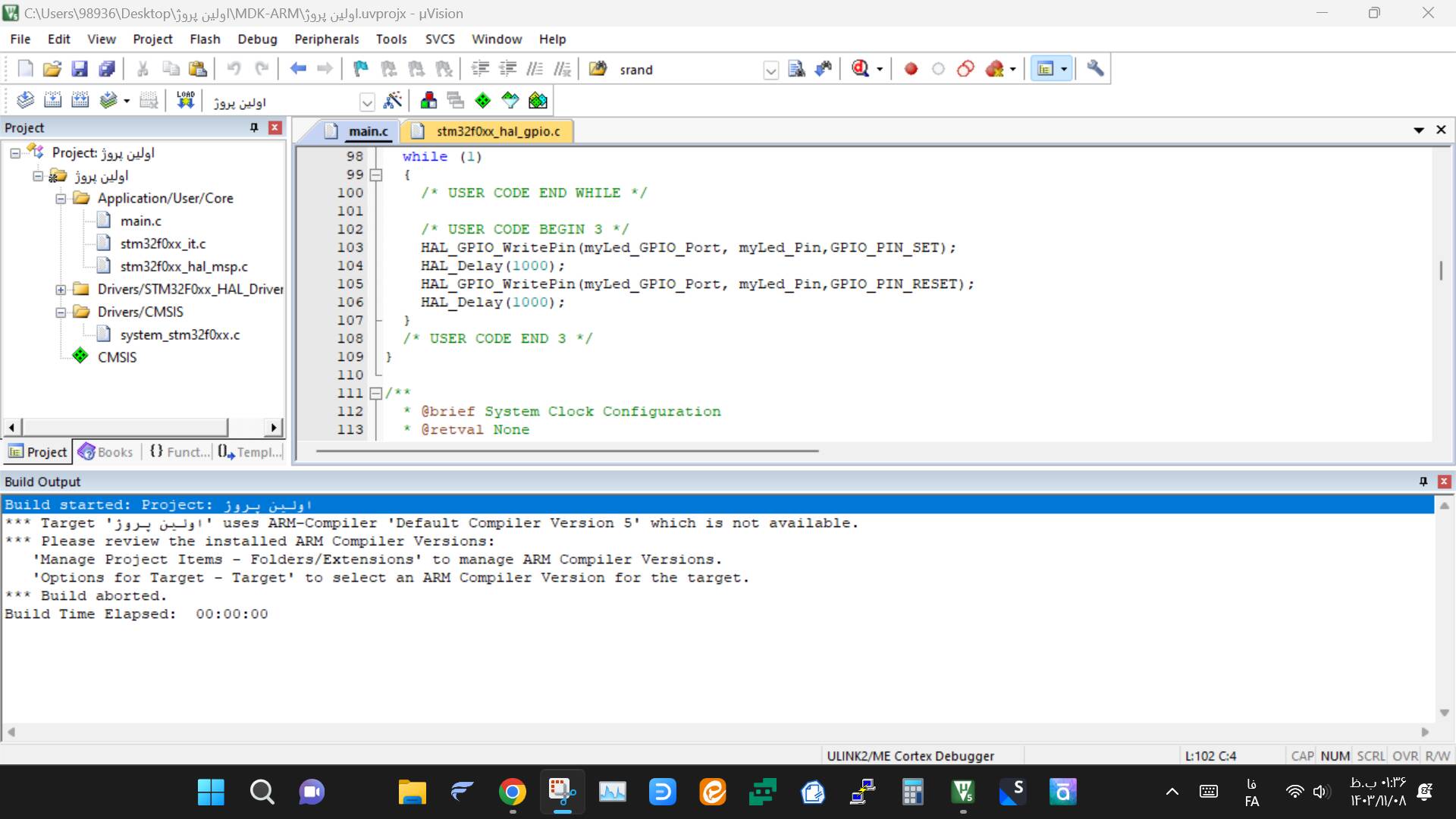
Task: Navigate backwards with the blue left arrow
Action: (x=298, y=69)
